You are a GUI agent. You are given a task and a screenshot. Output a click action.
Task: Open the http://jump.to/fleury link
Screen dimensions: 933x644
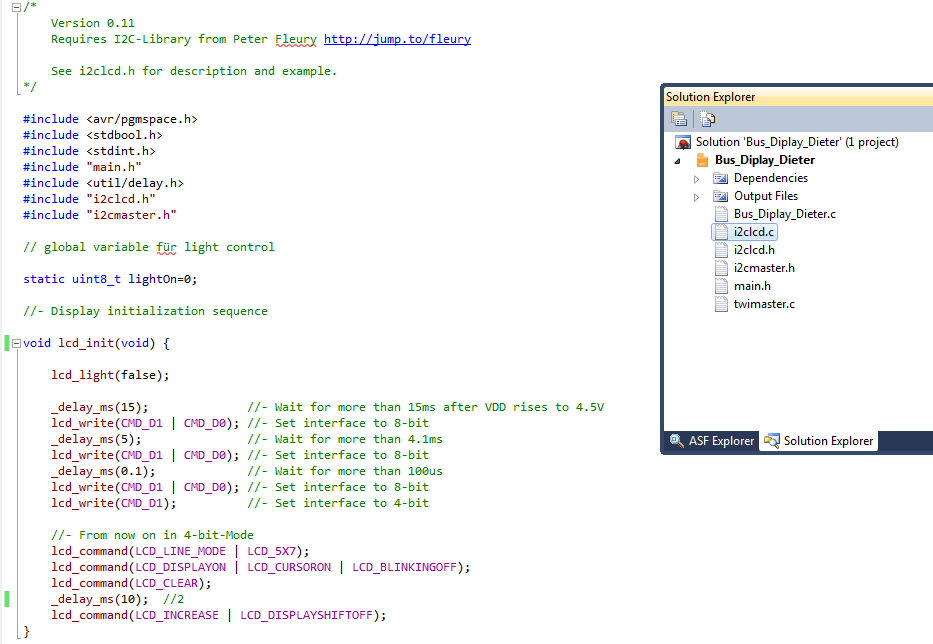click(x=397, y=39)
